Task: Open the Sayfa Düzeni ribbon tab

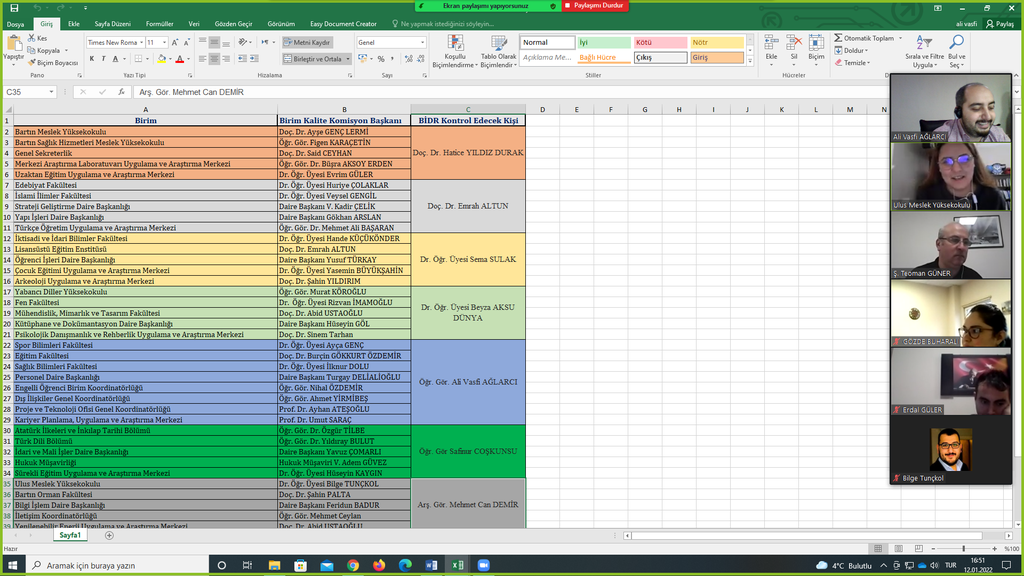Action: click(113, 23)
